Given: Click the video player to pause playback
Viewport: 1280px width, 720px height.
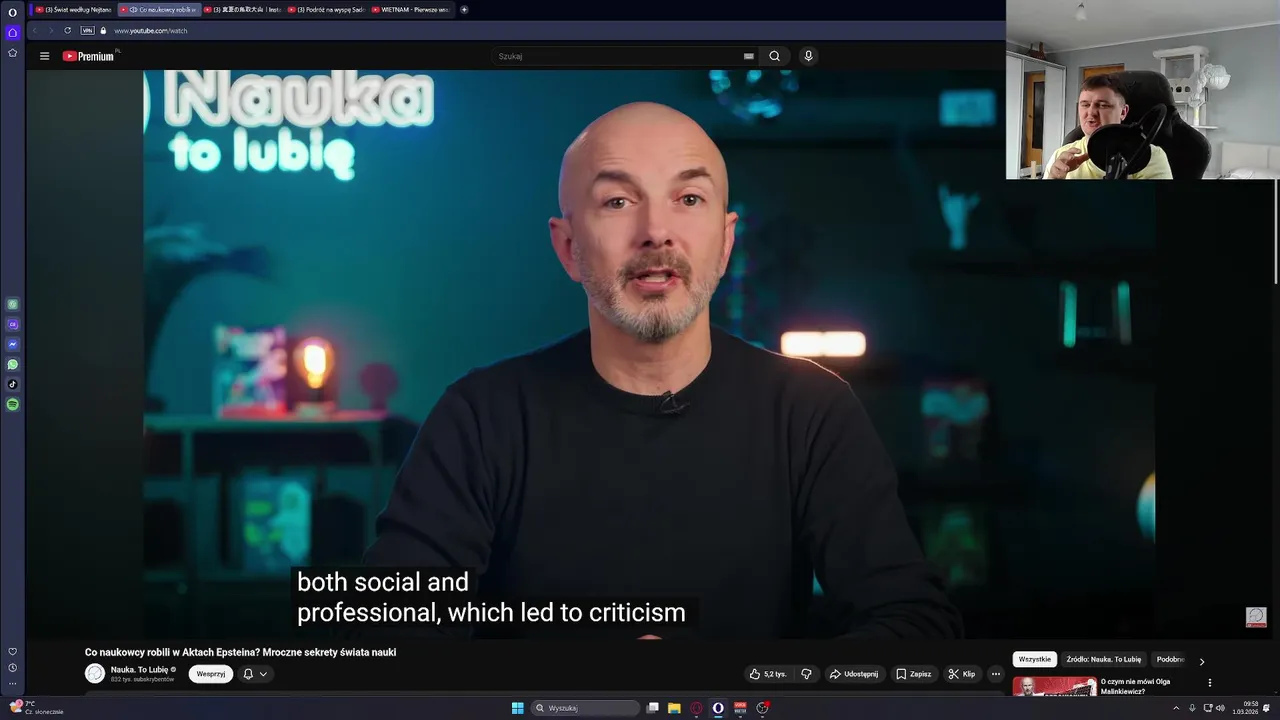Looking at the screenshot, I should (x=649, y=354).
